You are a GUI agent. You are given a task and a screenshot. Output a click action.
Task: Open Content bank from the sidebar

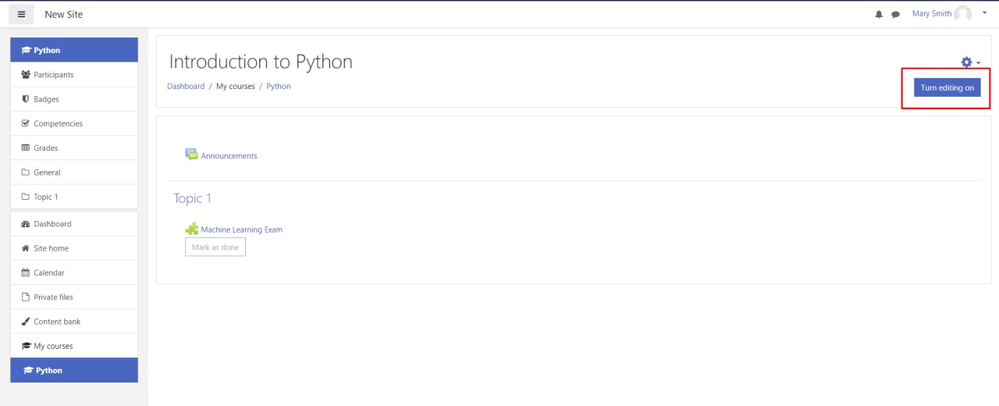[74, 322]
